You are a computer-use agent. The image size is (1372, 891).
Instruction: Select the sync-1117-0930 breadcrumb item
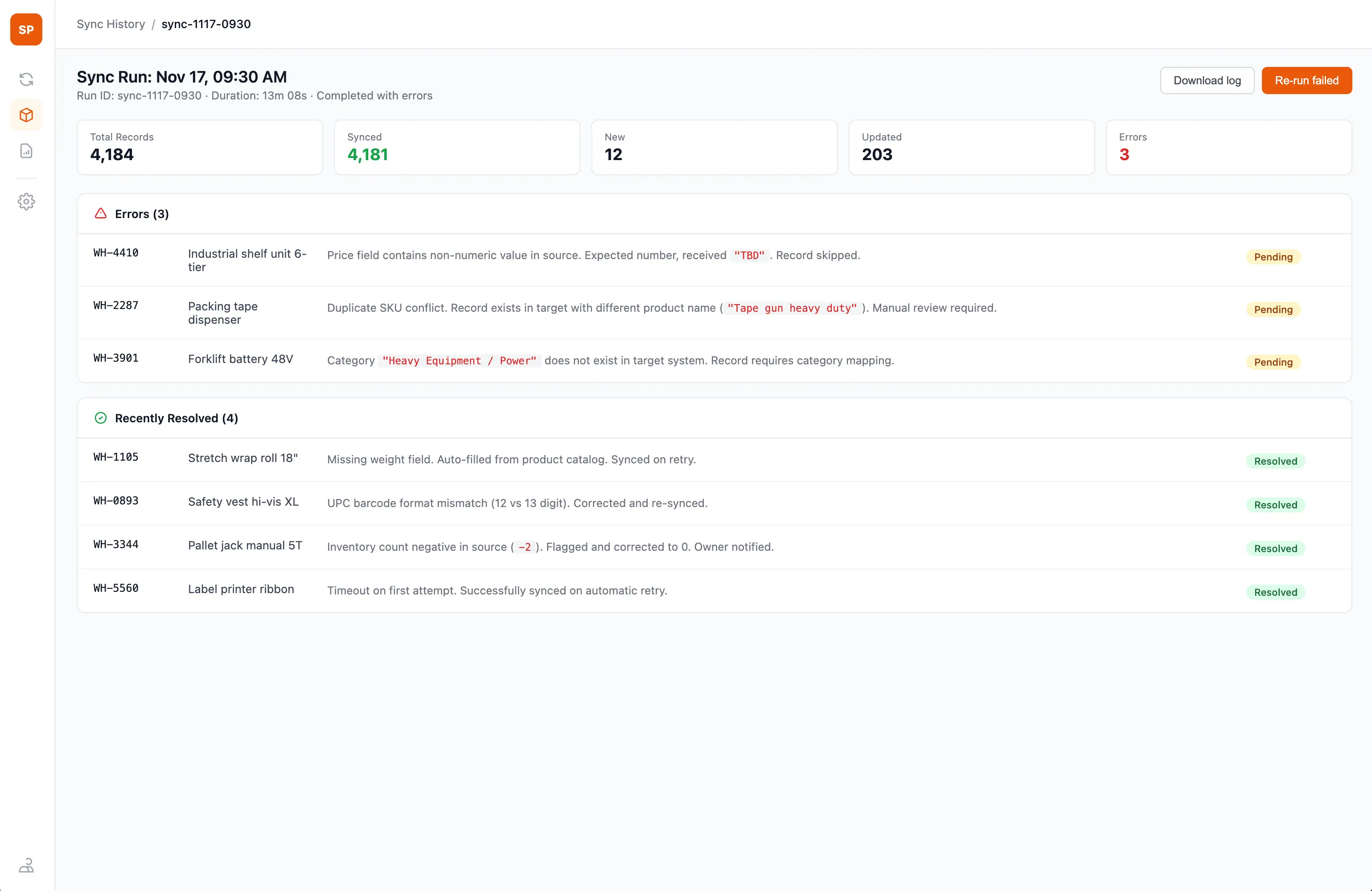206,24
